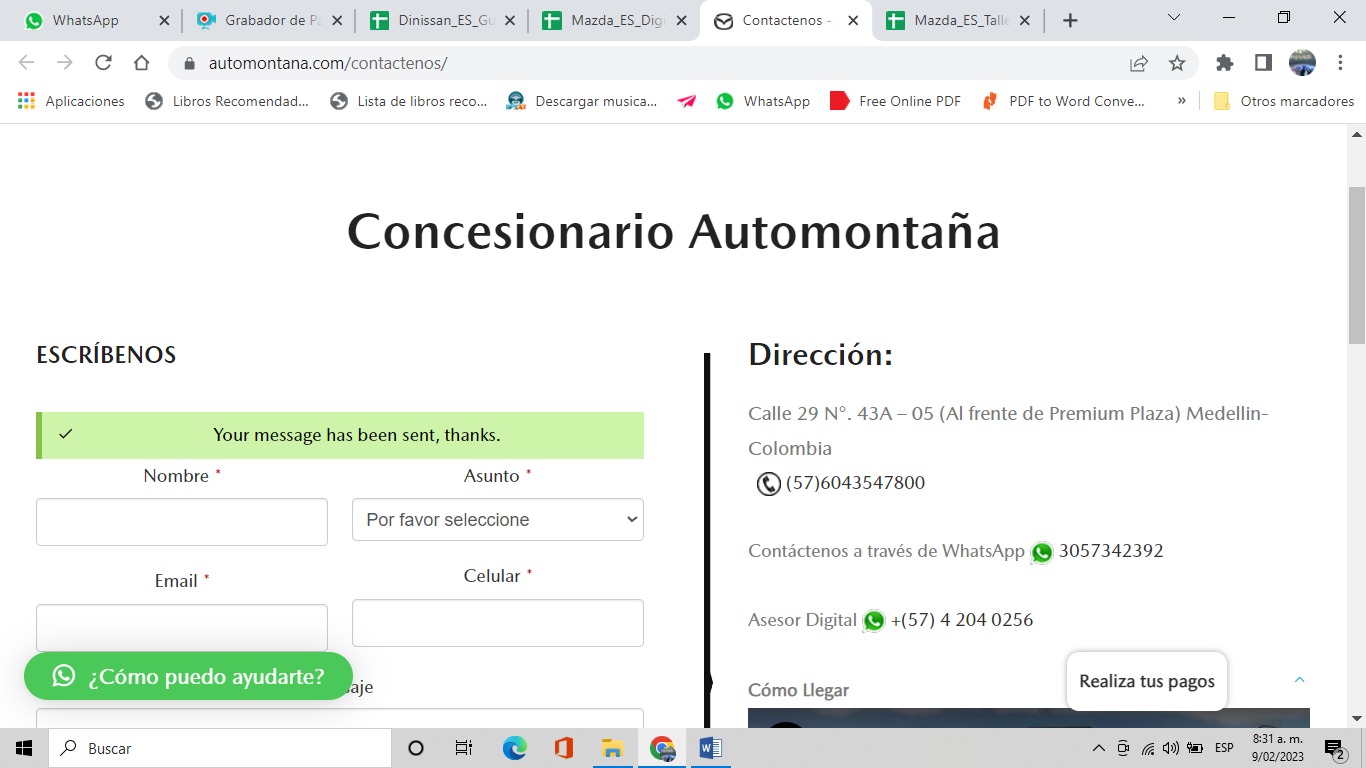Reload the current page

pyautogui.click(x=103, y=63)
